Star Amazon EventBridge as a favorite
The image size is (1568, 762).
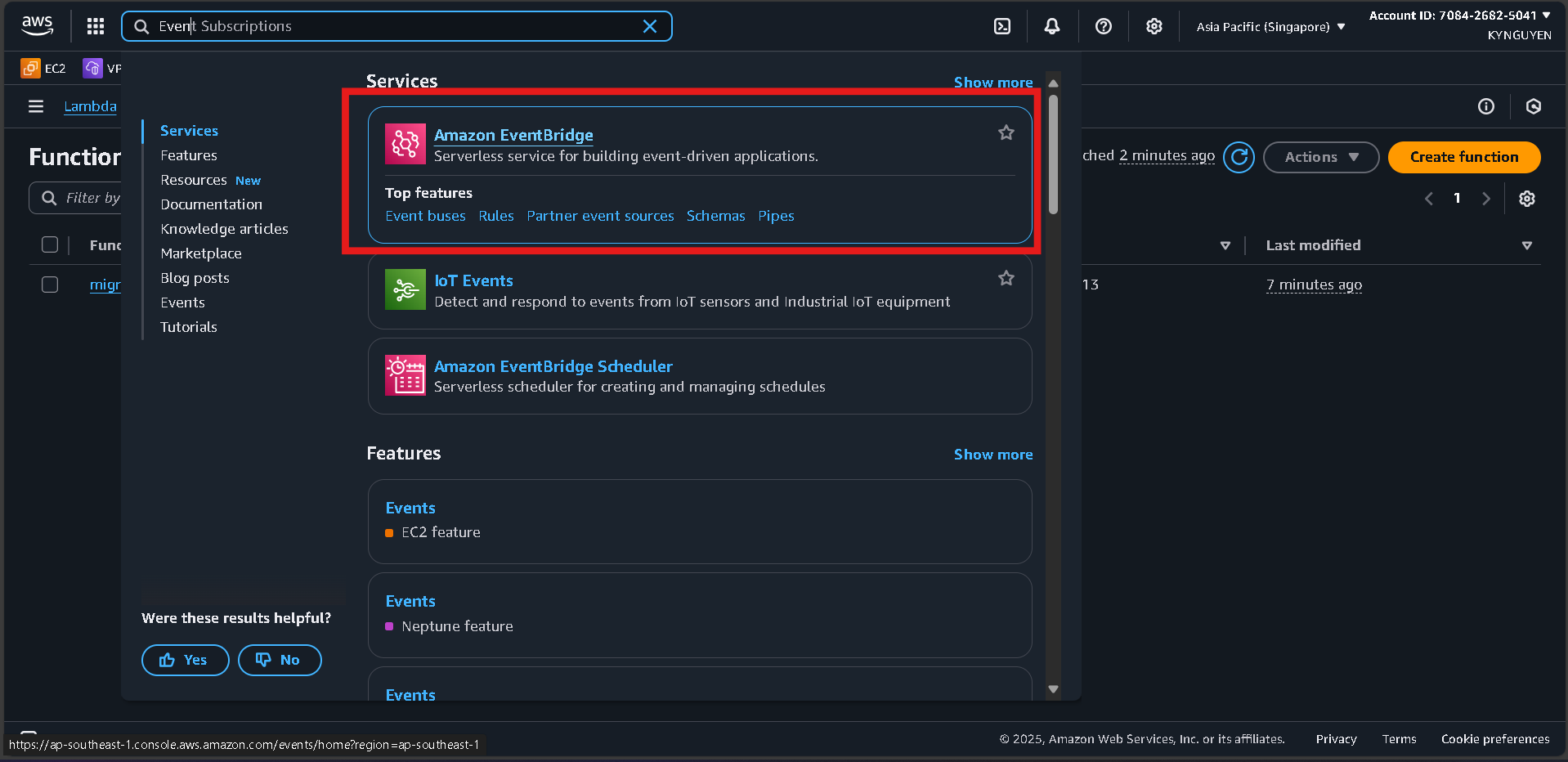[x=1006, y=132]
